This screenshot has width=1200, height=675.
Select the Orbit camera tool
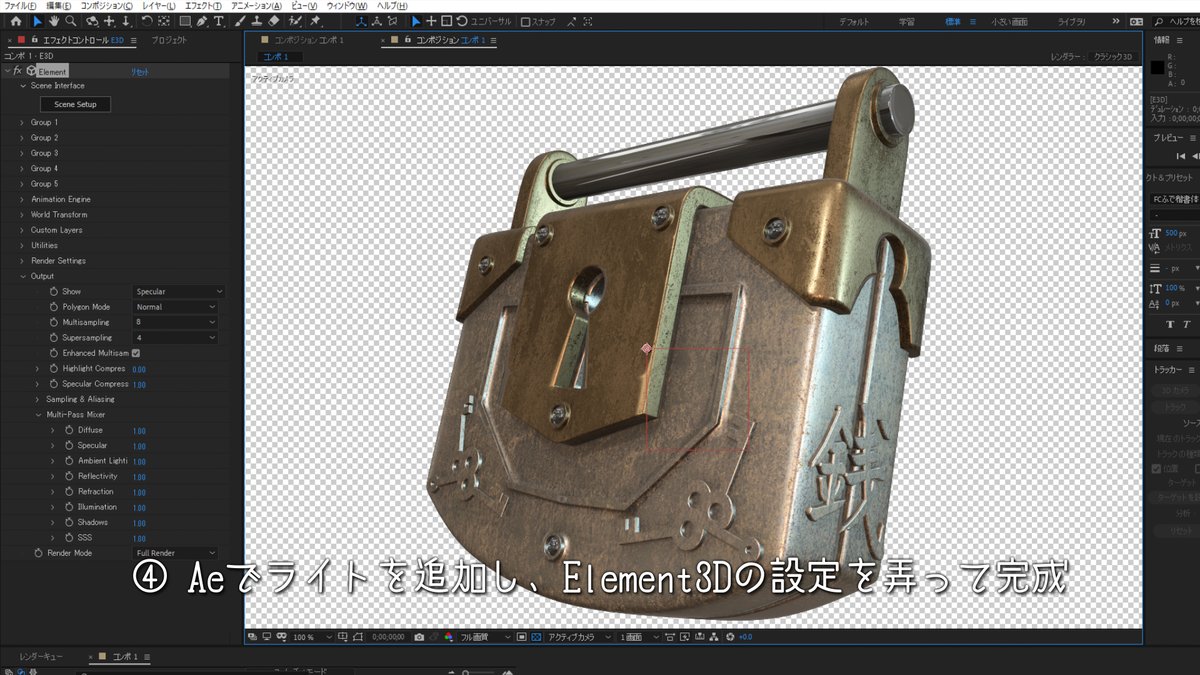pyautogui.click(x=91, y=20)
